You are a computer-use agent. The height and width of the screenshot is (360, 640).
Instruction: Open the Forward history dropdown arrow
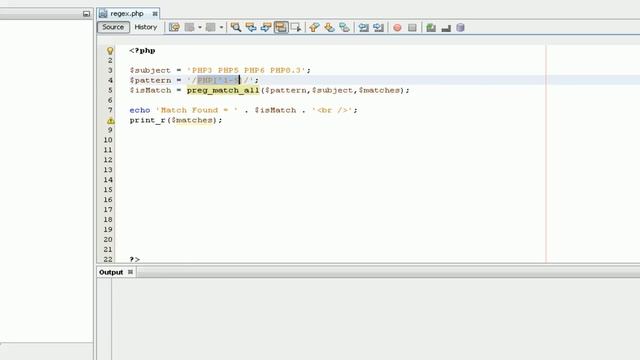tap(221, 27)
